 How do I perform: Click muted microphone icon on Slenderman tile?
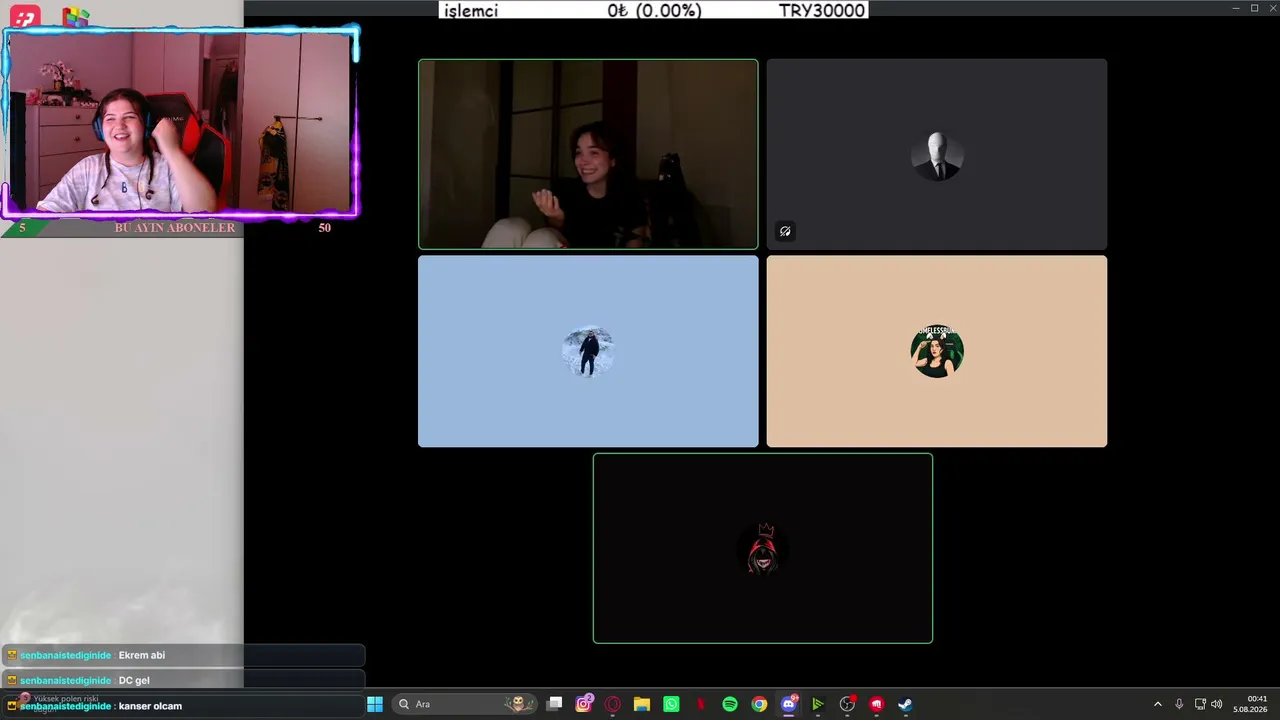point(785,231)
